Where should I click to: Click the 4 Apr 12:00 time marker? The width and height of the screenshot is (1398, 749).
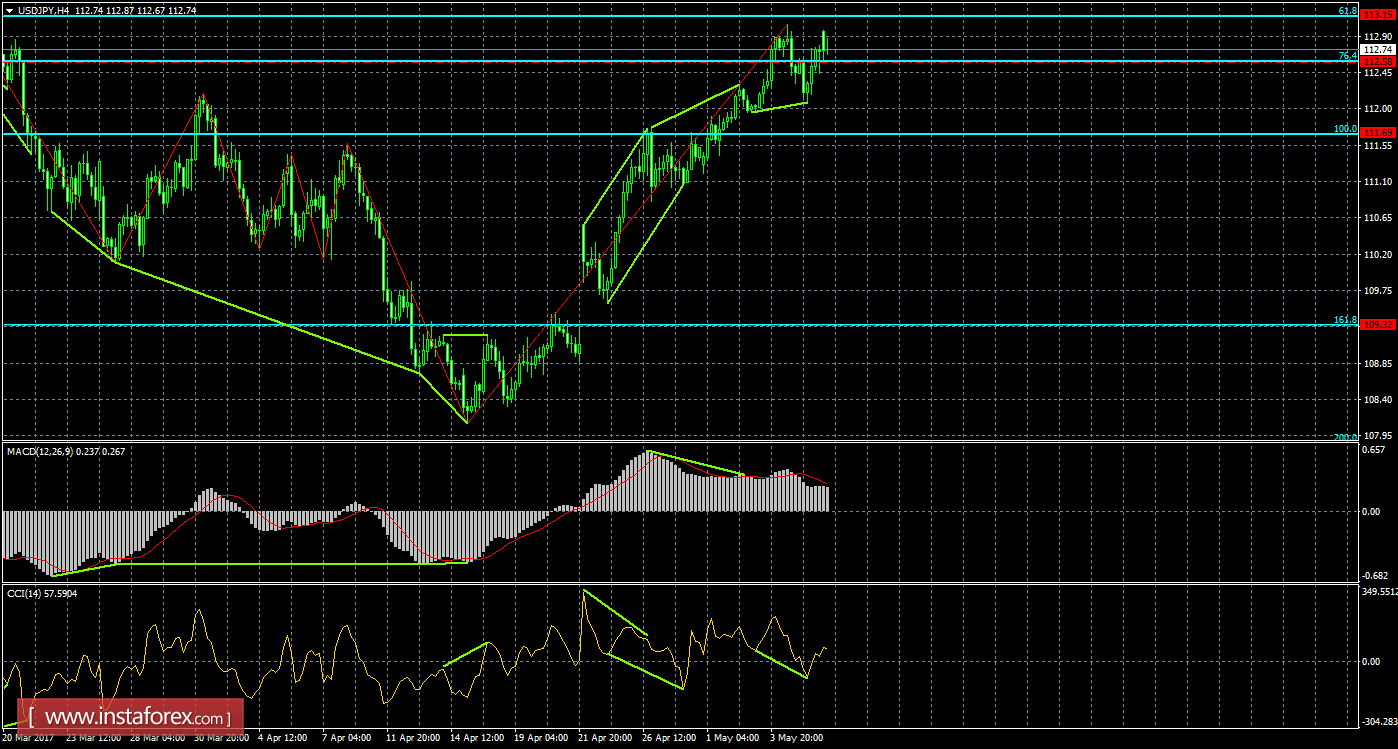pyautogui.click(x=282, y=738)
